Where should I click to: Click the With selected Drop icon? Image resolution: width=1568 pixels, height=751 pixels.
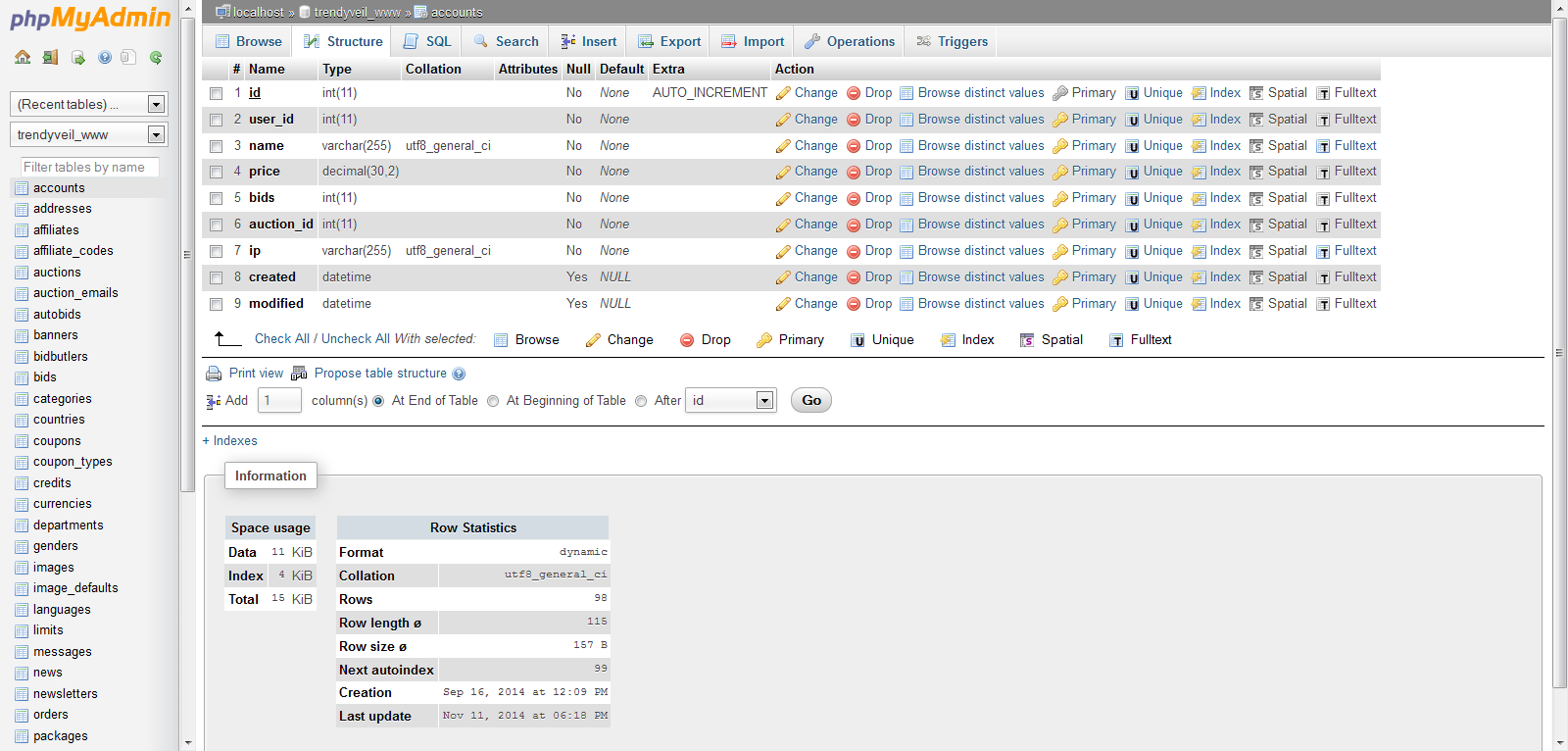[x=687, y=340]
